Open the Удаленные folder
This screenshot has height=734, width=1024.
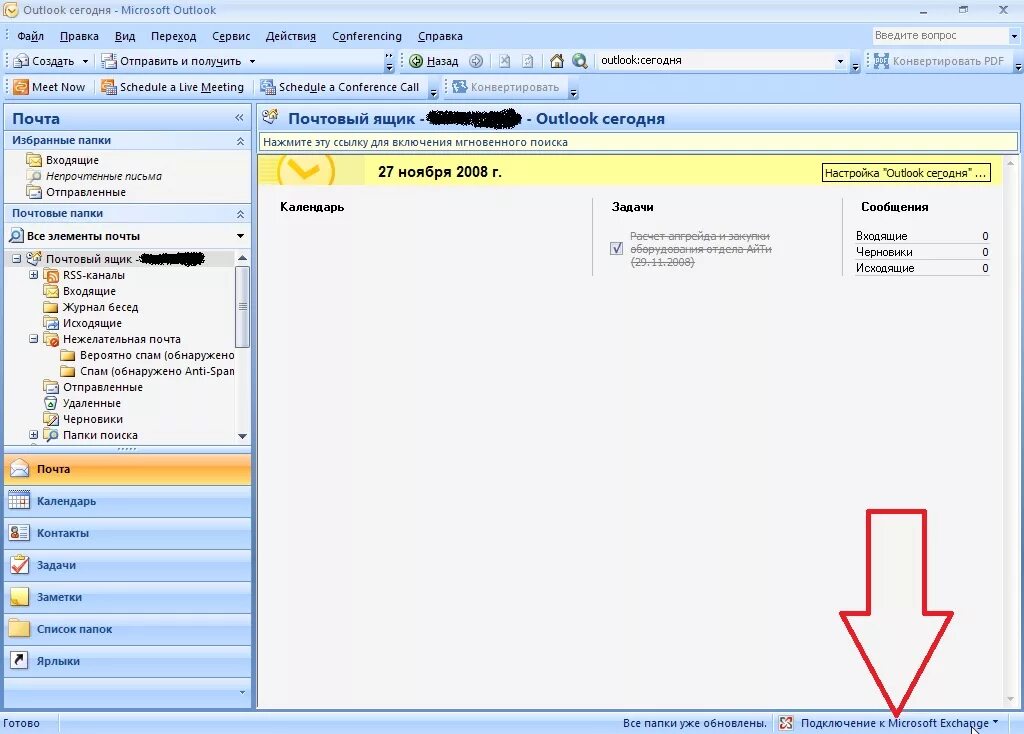click(91, 403)
